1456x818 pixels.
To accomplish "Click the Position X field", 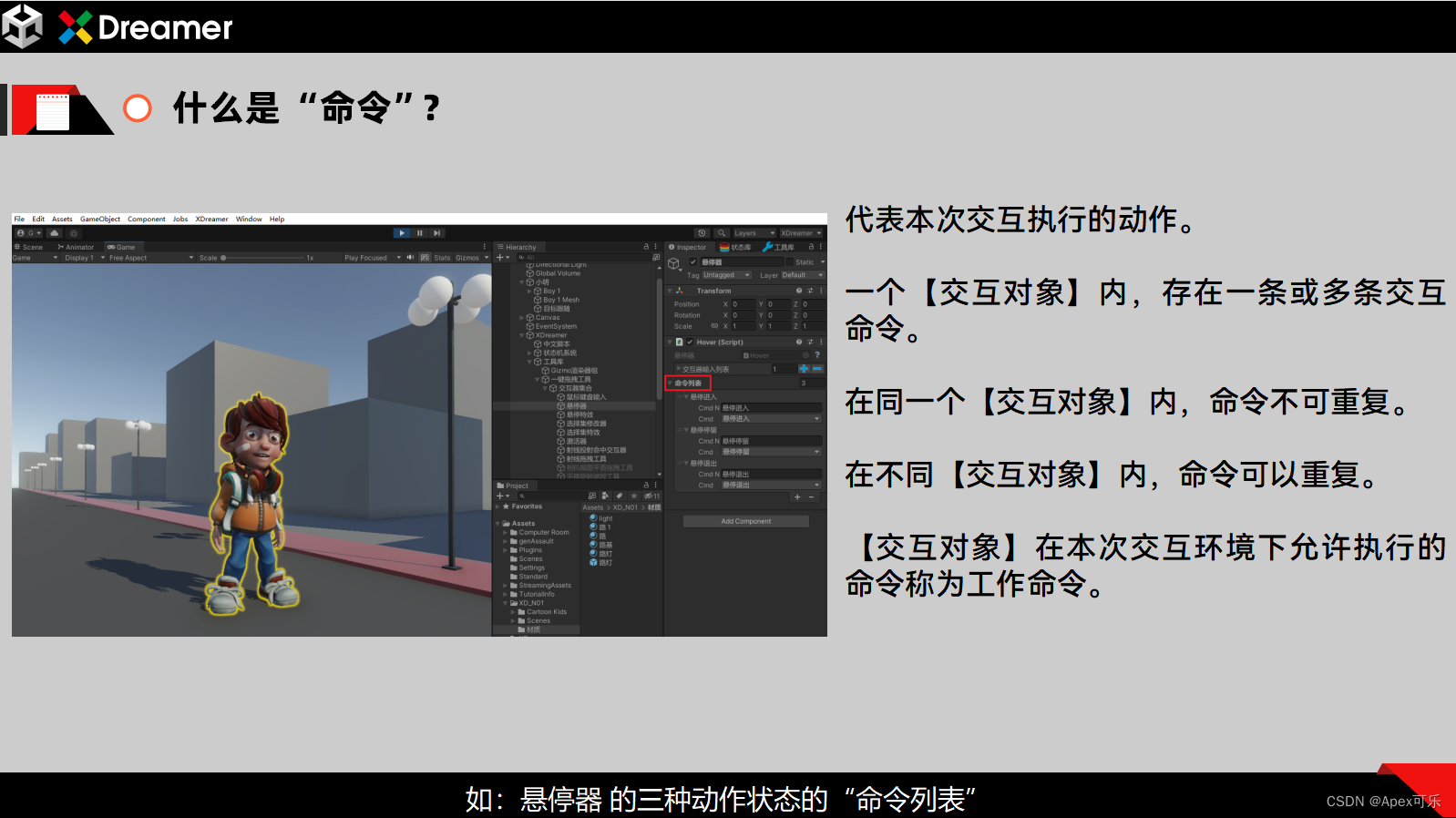I will pos(743,304).
